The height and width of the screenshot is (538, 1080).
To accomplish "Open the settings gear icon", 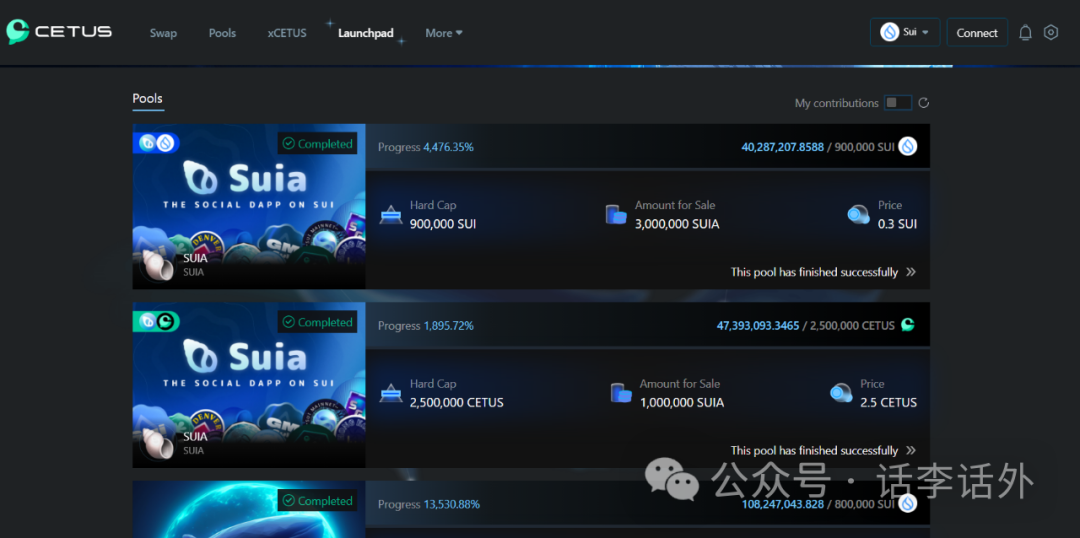I will 1050,32.
